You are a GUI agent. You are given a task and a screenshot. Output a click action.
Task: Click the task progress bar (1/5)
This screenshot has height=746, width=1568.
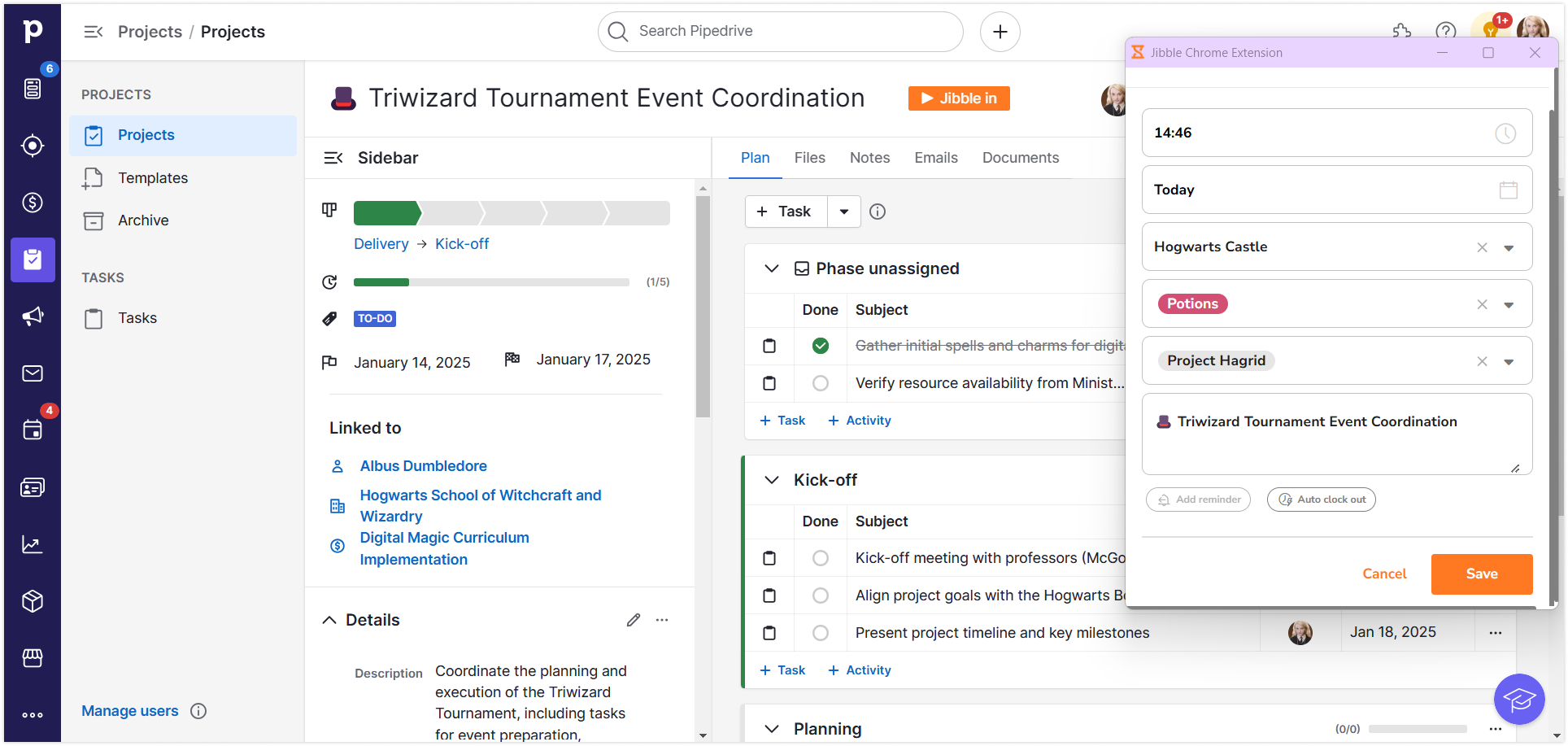point(491,282)
